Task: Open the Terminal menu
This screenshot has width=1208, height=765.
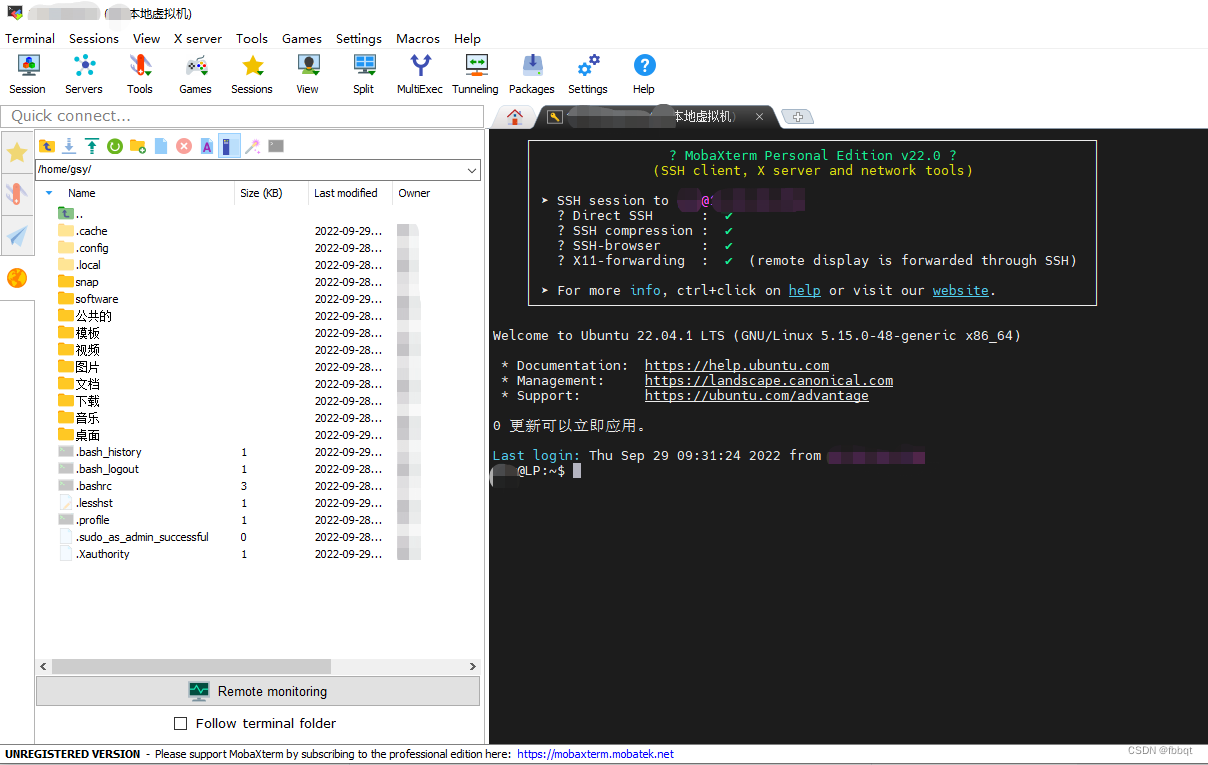Action: [30, 38]
